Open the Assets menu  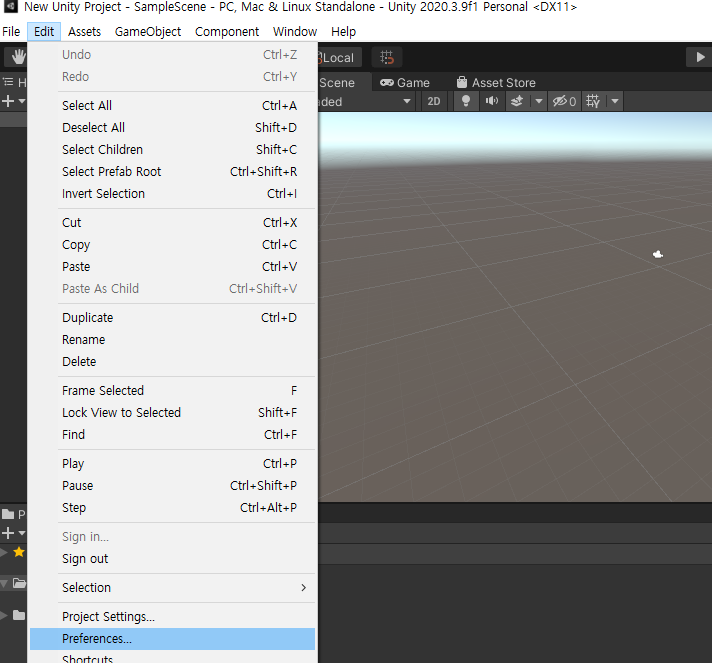[x=84, y=32]
